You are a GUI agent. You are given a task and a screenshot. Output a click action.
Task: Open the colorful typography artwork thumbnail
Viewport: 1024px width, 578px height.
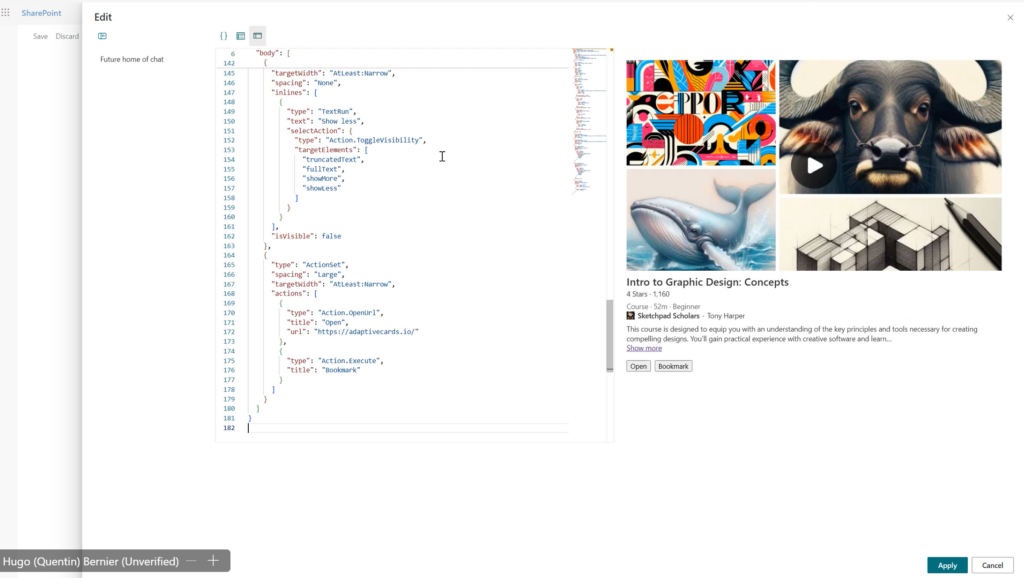pos(701,113)
